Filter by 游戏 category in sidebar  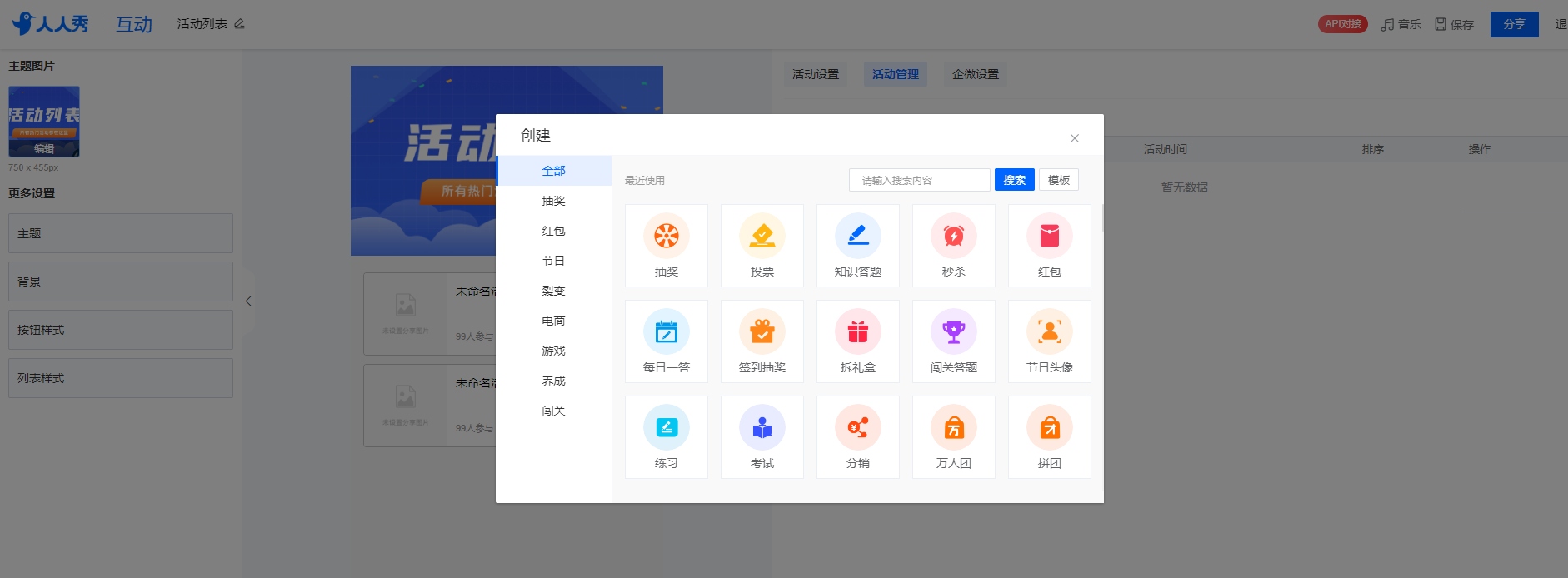click(x=553, y=351)
